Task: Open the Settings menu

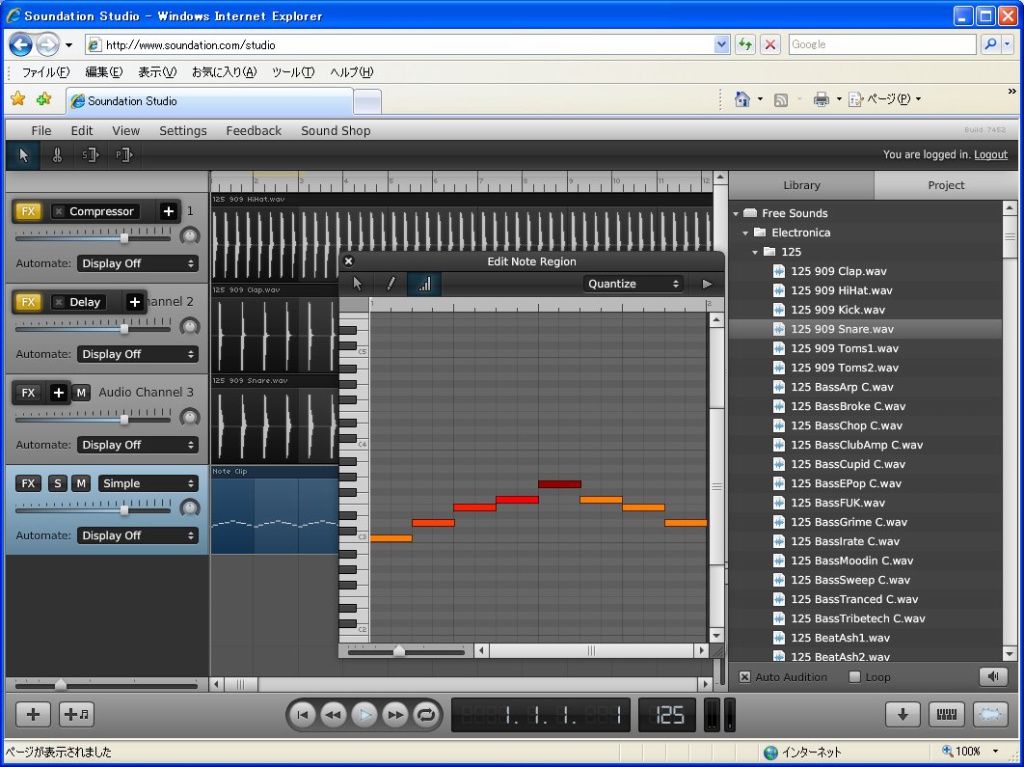Action: (183, 131)
